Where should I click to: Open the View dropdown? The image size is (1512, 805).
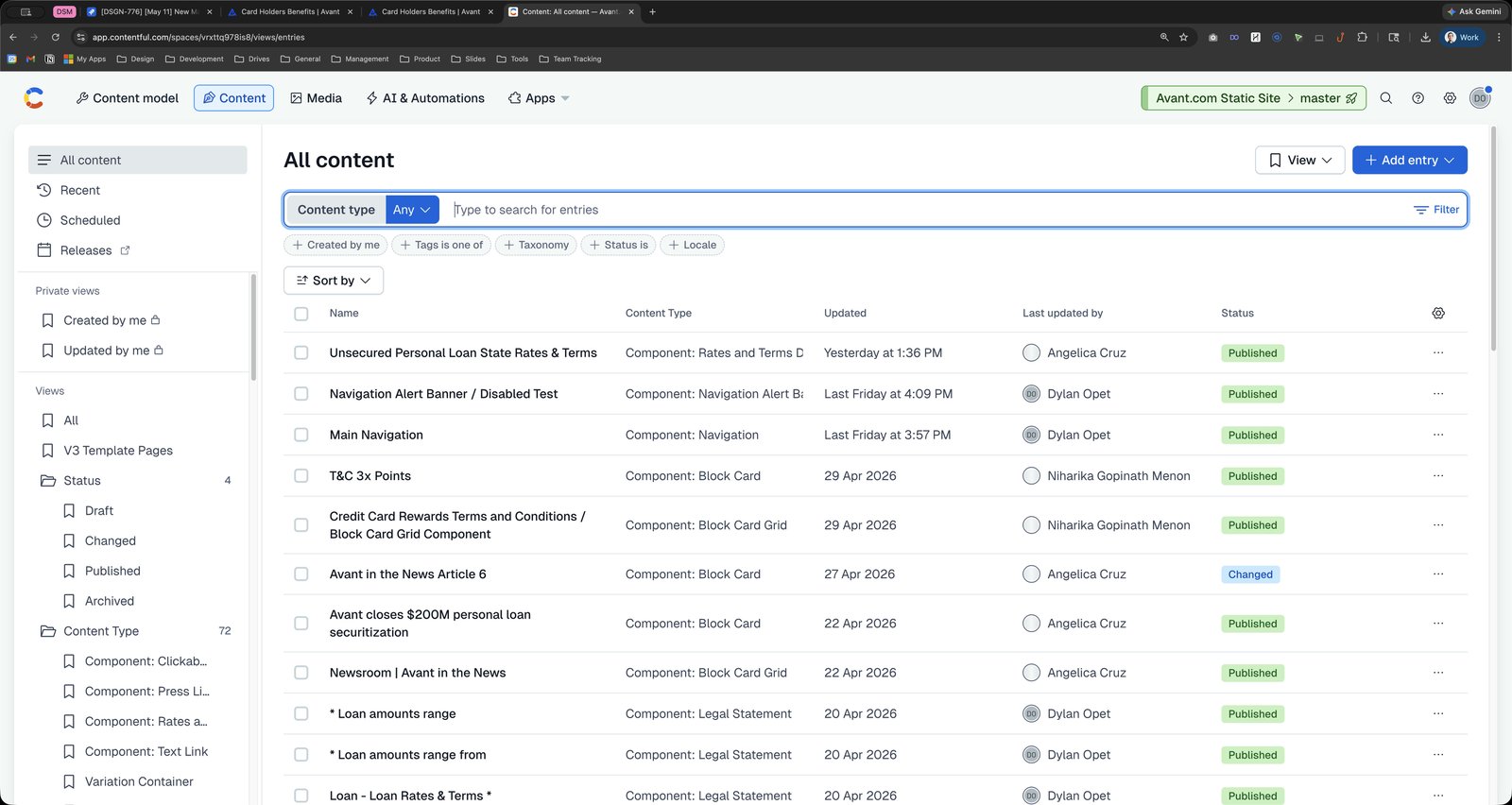coord(1300,161)
